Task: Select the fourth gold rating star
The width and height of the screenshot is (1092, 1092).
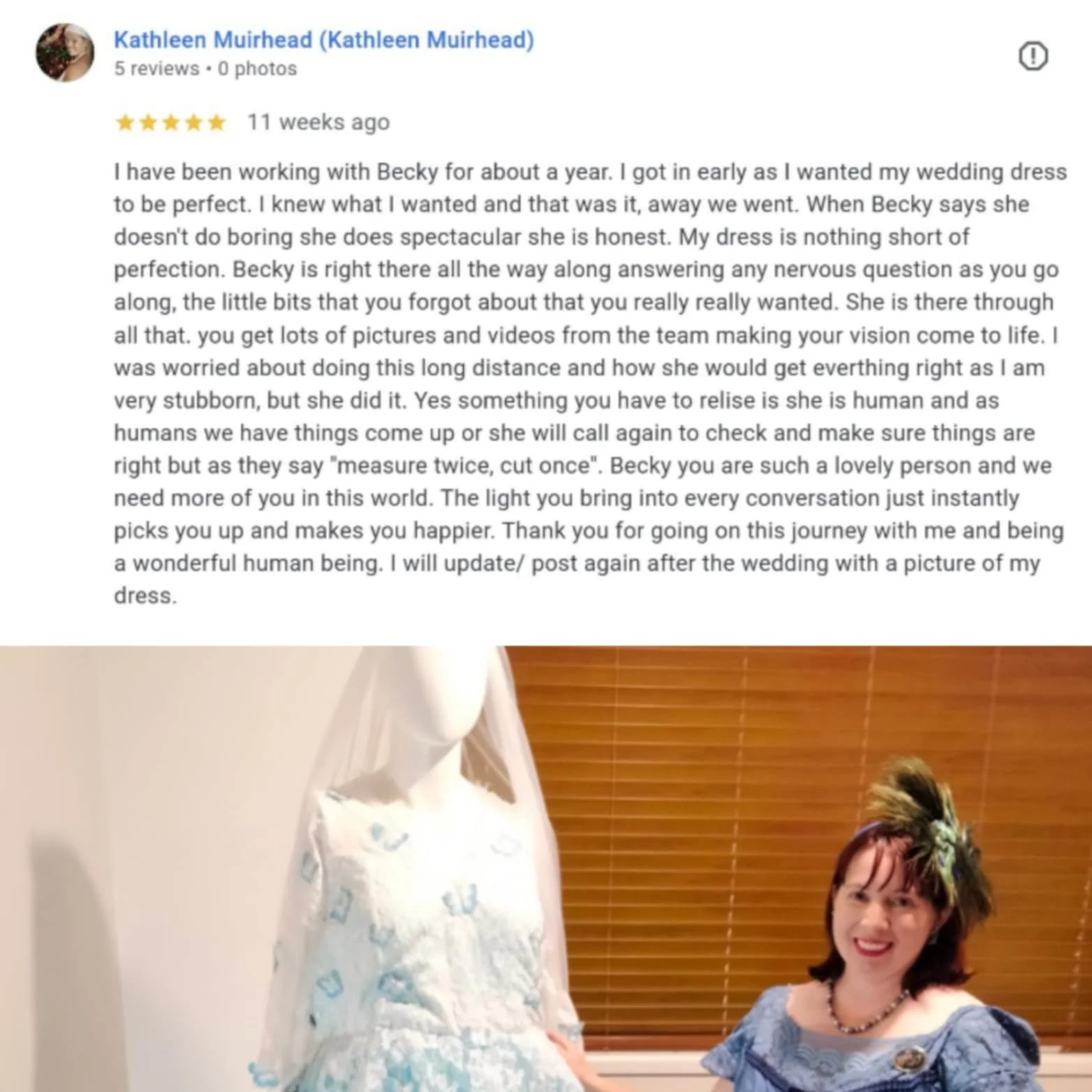Action: tap(193, 123)
